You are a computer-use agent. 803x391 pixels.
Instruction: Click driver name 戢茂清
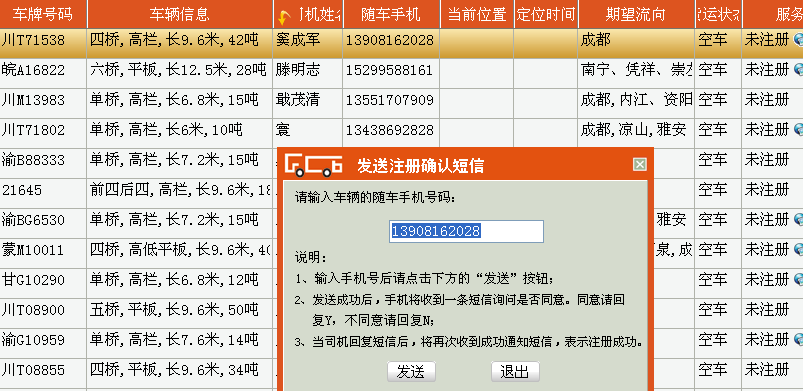click(x=298, y=100)
